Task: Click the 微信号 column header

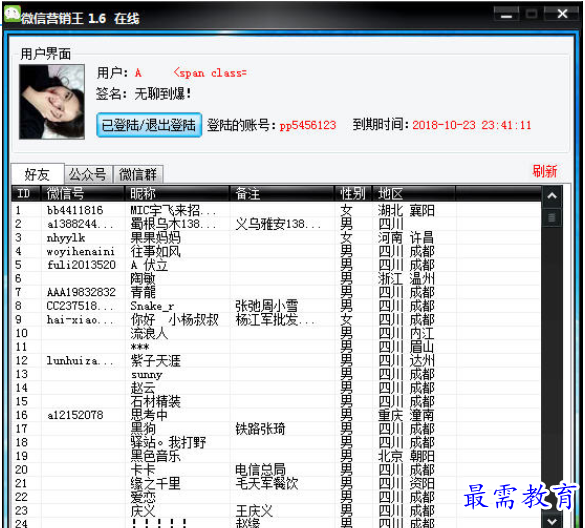Action: [x=82, y=194]
